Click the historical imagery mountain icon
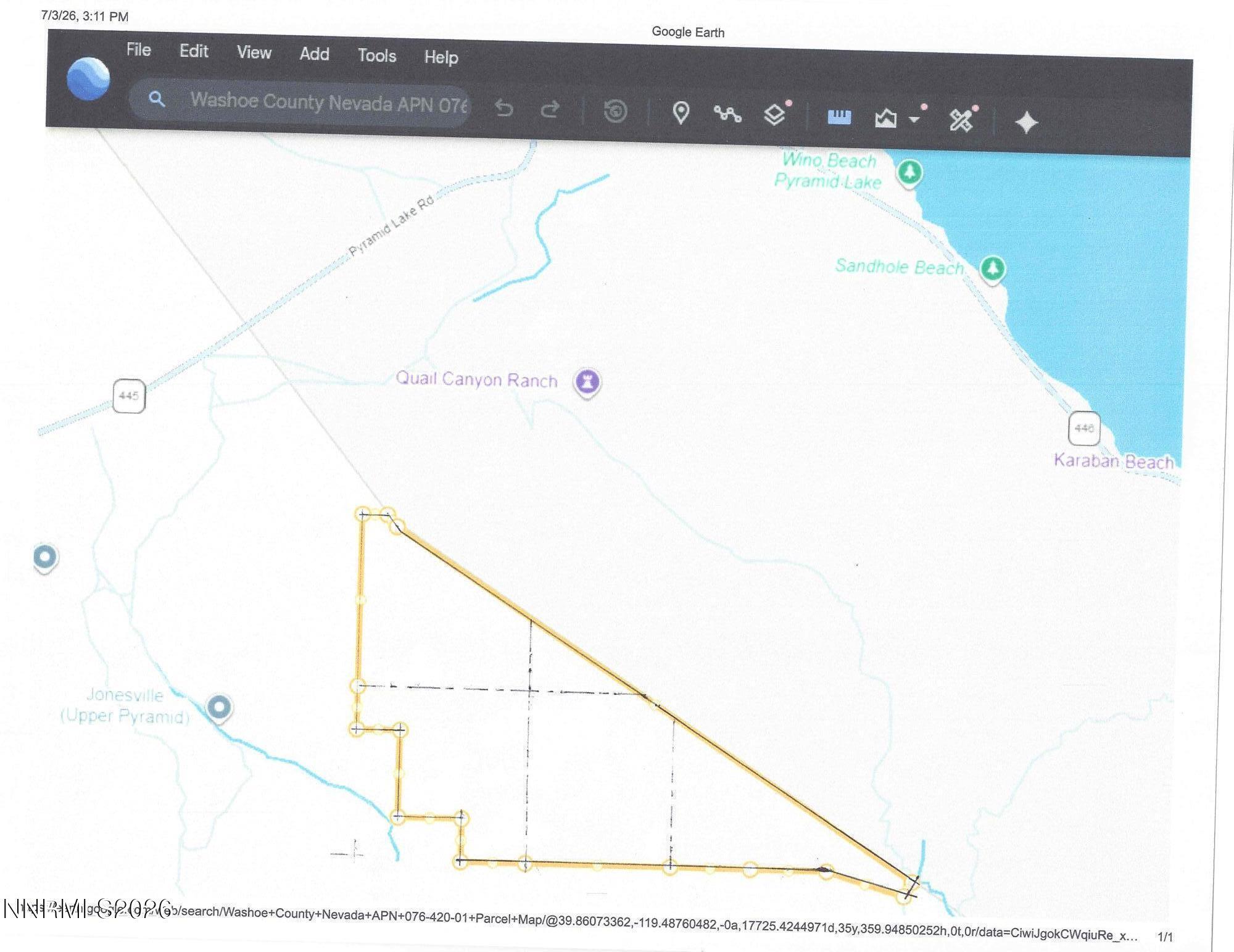 click(885, 118)
